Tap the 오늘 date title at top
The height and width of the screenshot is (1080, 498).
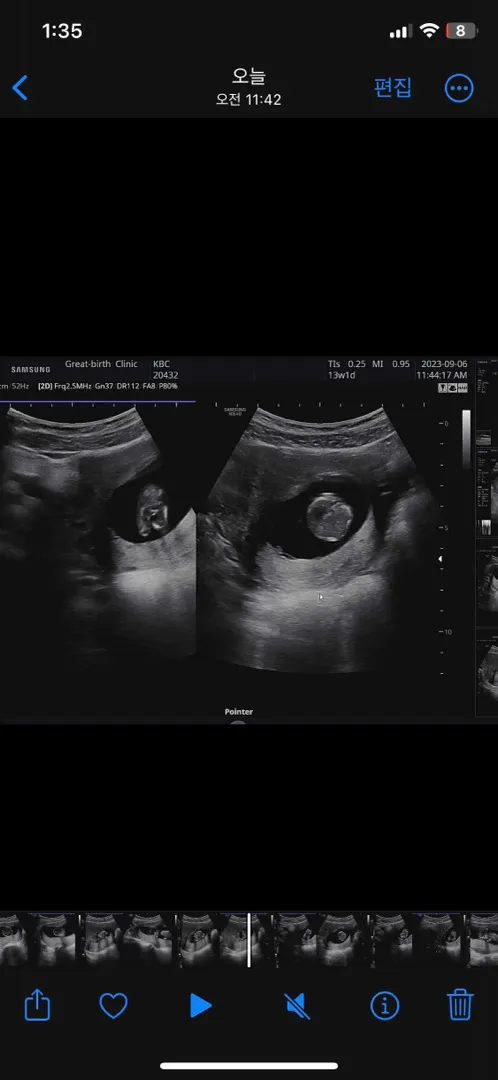[249, 76]
